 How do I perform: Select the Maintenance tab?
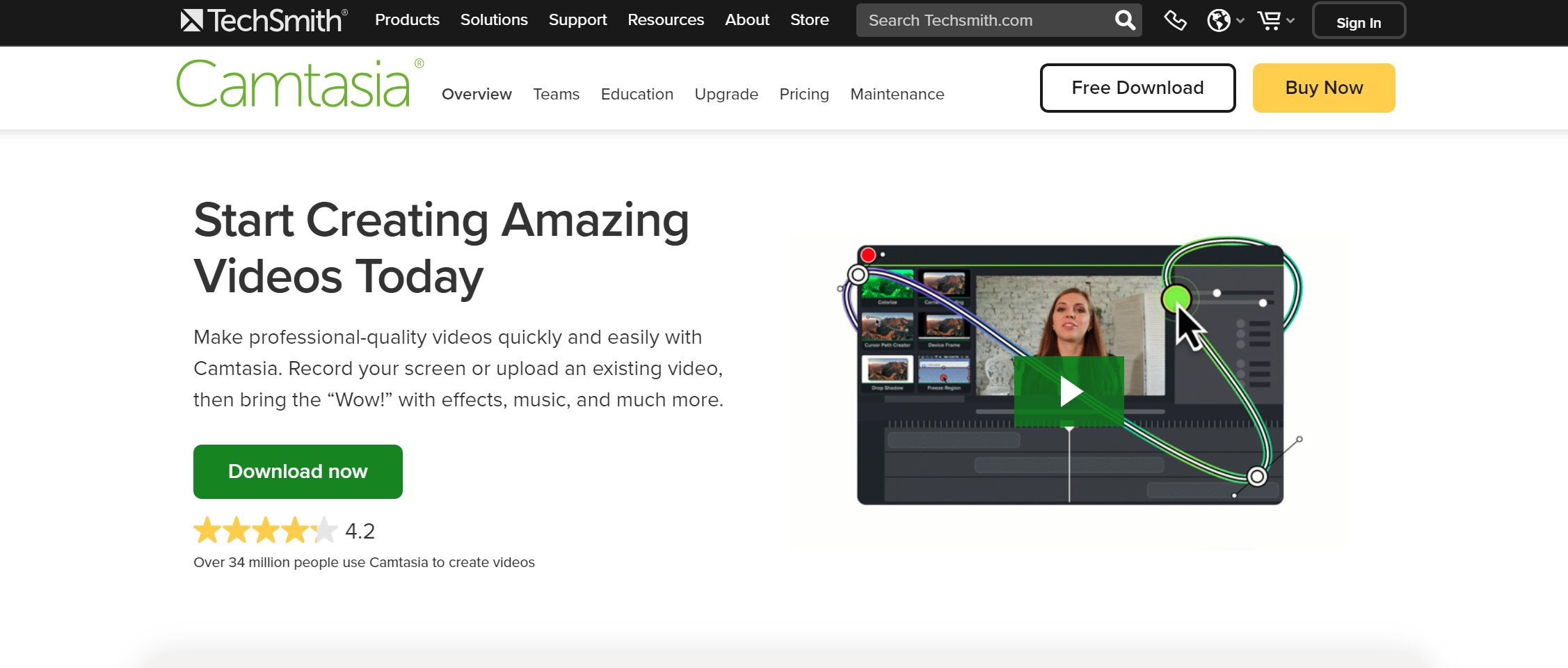pos(897,94)
